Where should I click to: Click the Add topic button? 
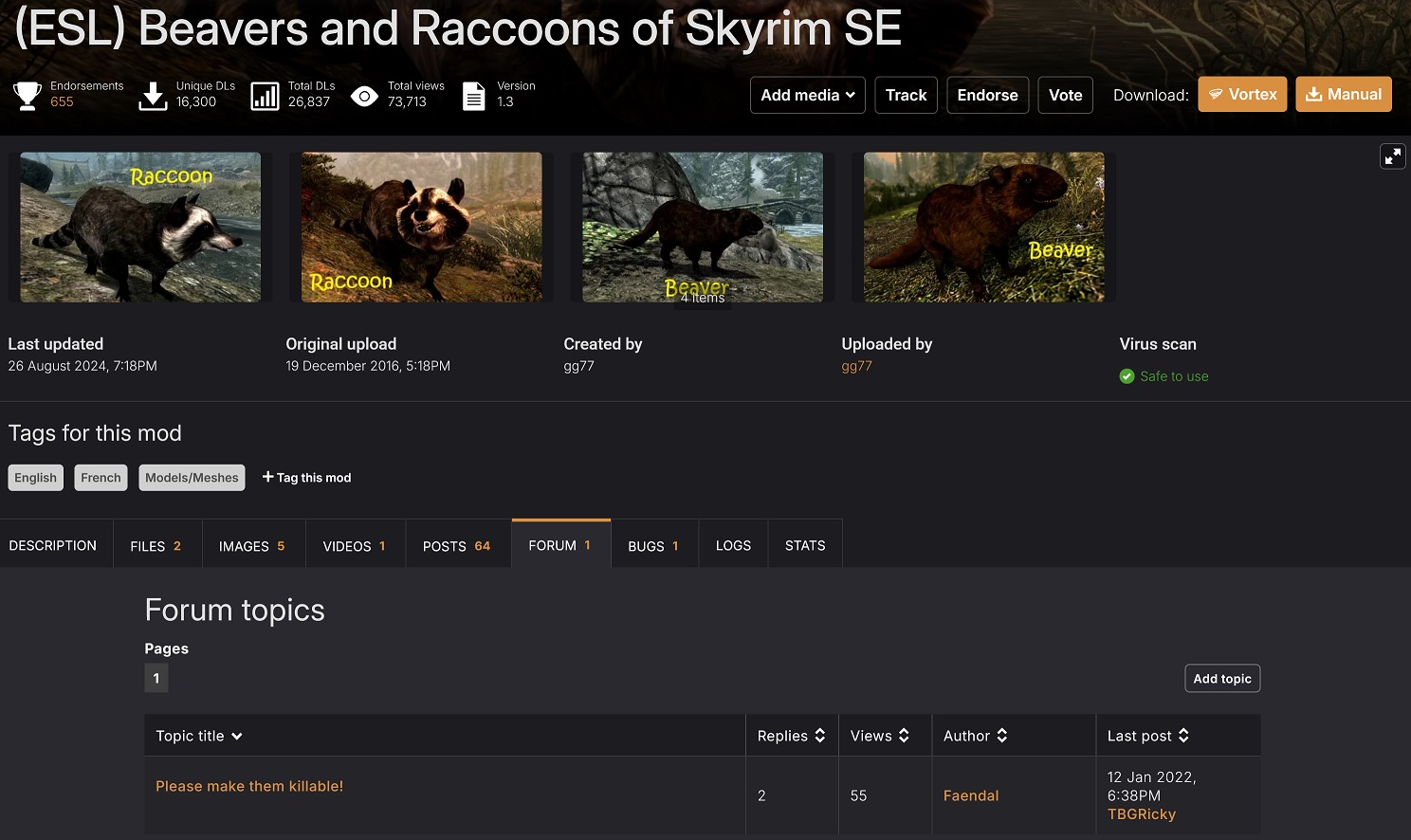pyautogui.click(x=1221, y=679)
